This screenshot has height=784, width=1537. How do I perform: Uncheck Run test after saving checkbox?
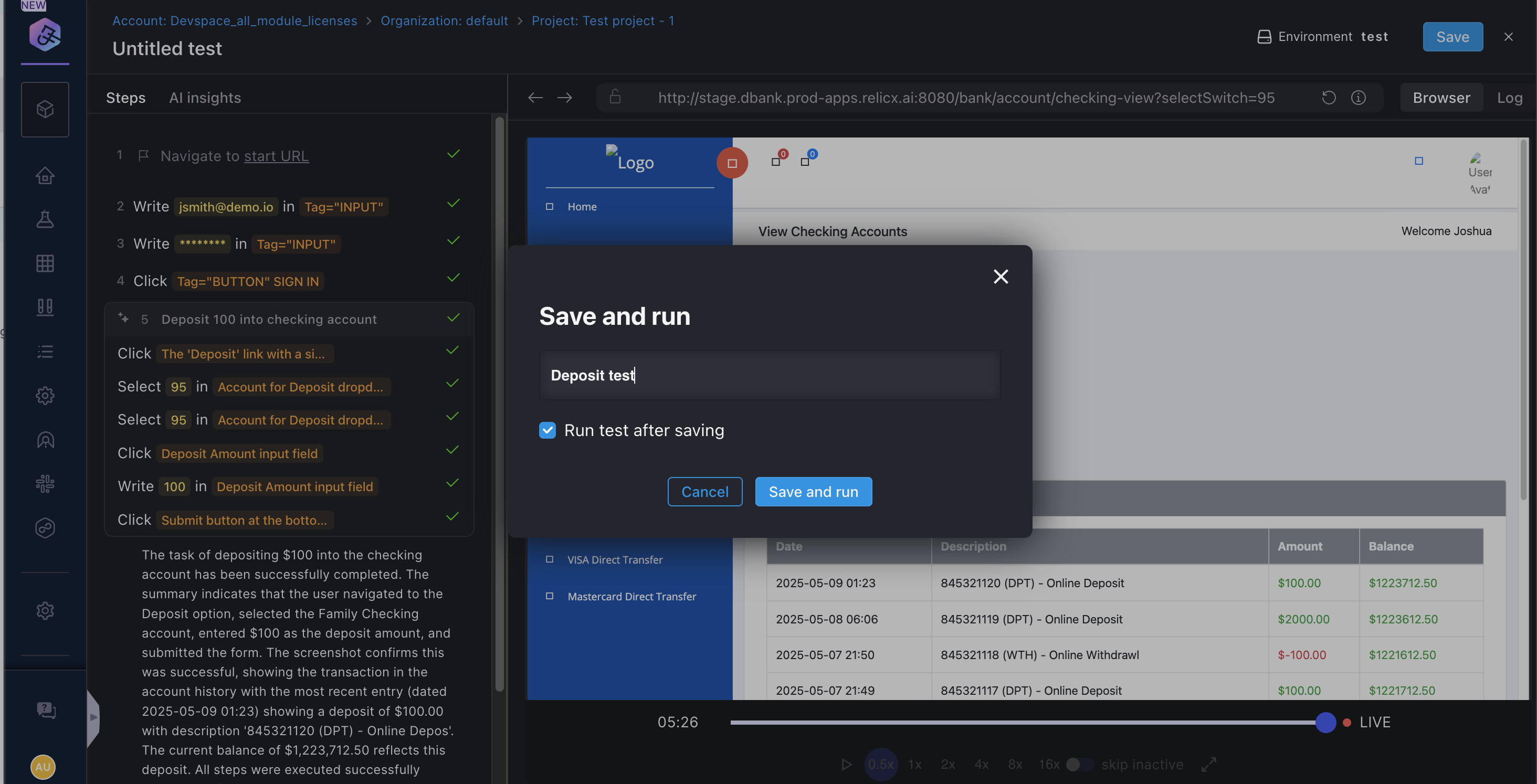pos(547,430)
